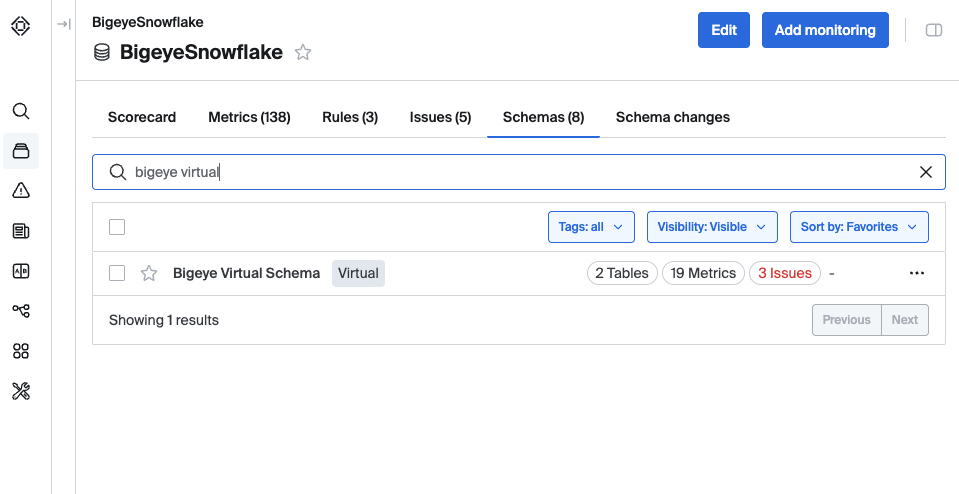Open the Bigeye Virtual Schema link
The height and width of the screenshot is (494, 959).
[x=246, y=273]
